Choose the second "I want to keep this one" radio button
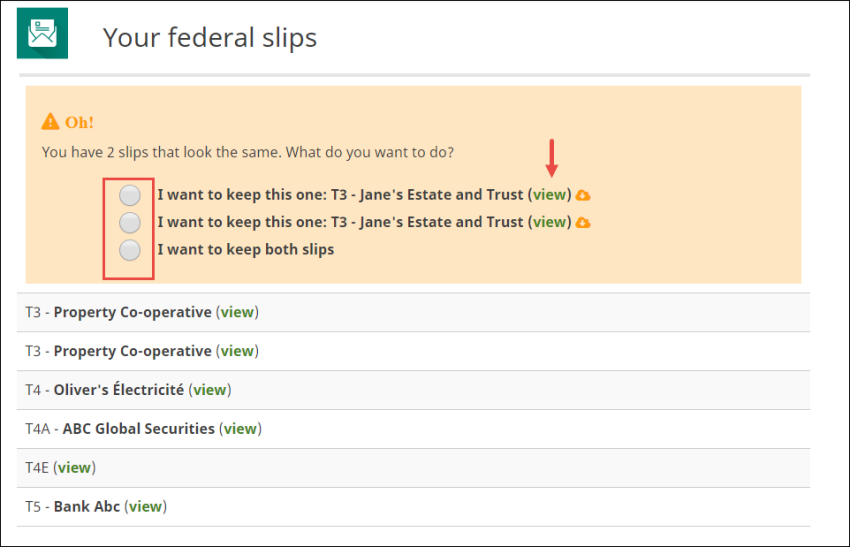The height and width of the screenshot is (547, 850). [130, 222]
